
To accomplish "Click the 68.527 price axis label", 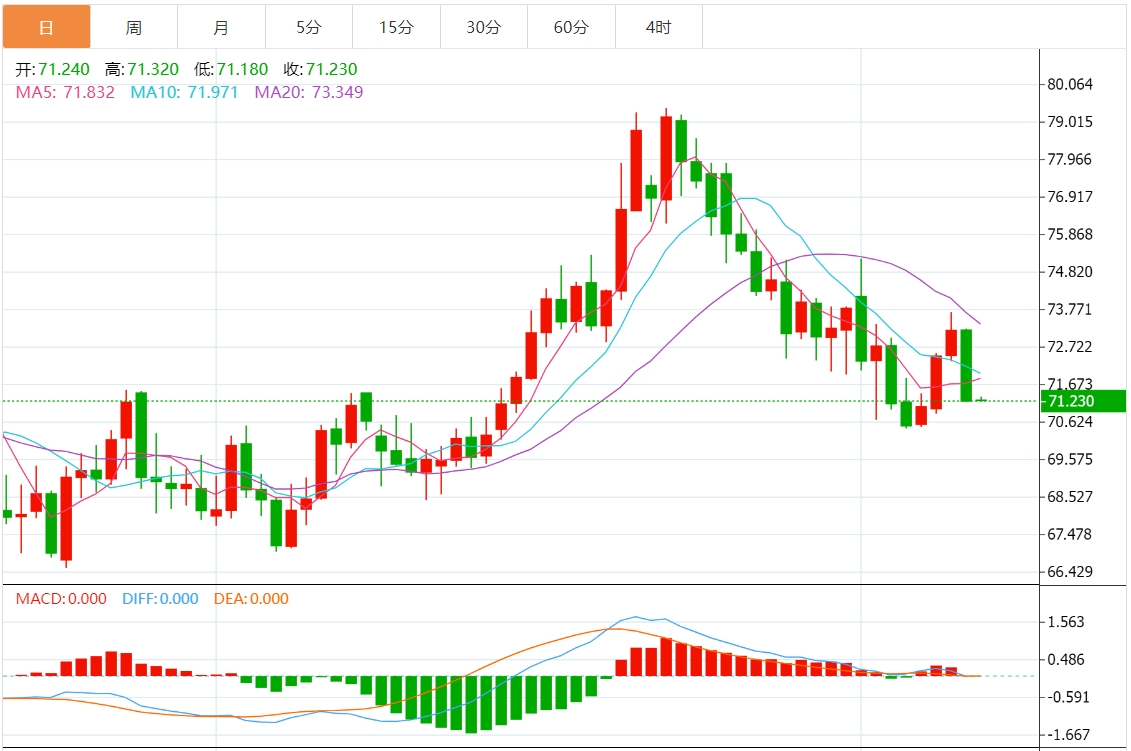I will [x=1070, y=497].
